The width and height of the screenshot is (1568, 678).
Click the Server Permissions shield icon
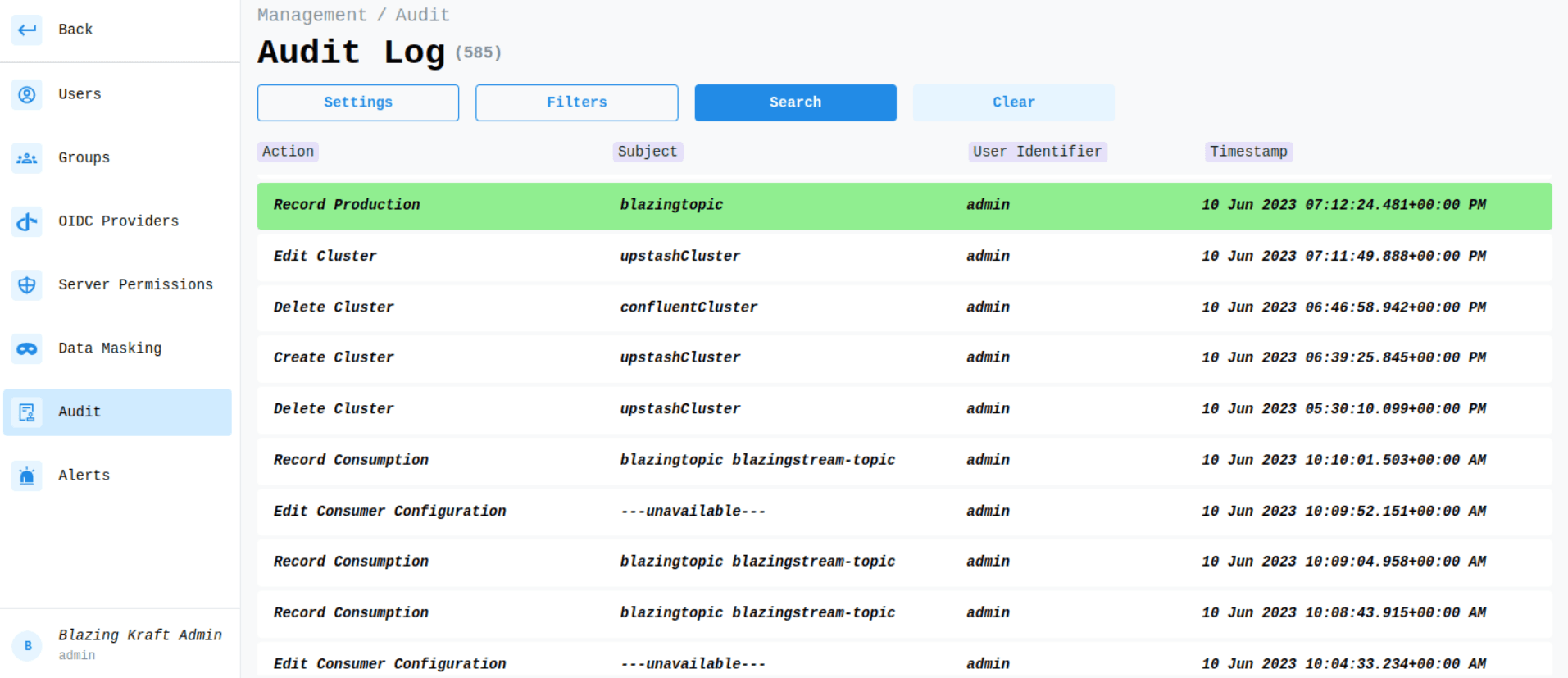(27, 285)
